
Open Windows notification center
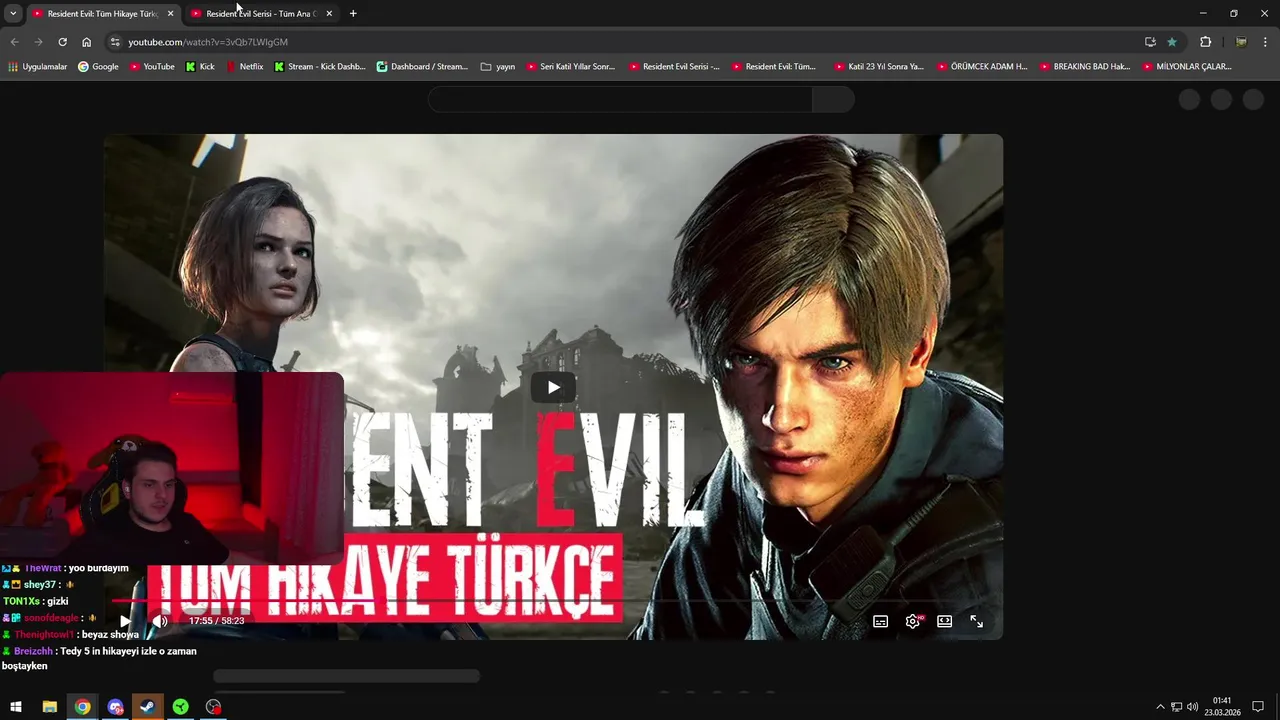pyautogui.click(x=1258, y=707)
